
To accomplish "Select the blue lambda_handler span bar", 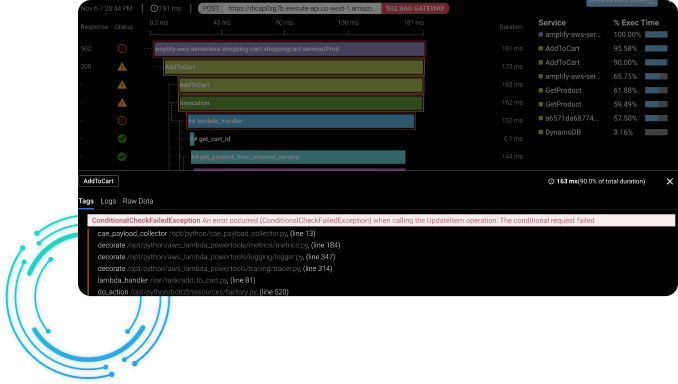I will click(x=301, y=121).
